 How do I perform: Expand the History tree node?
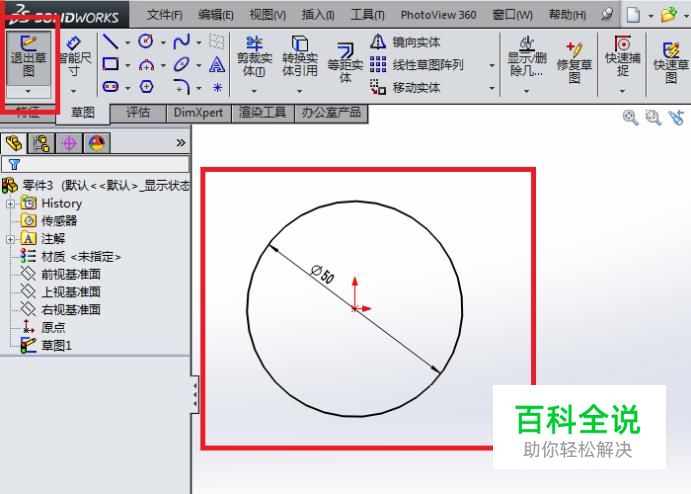10,204
